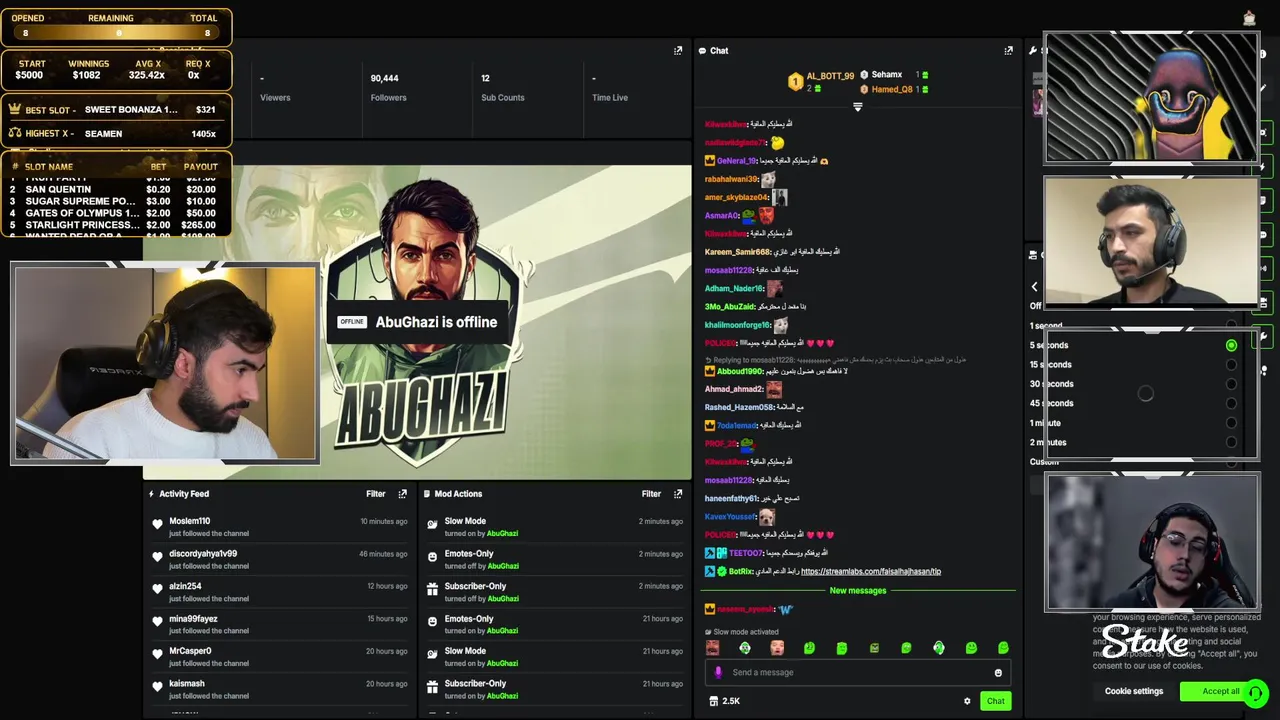Image resolution: width=1280 pixels, height=720 pixels.
Task: Click the 12 Sub Counts stat
Action: [x=502, y=88]
